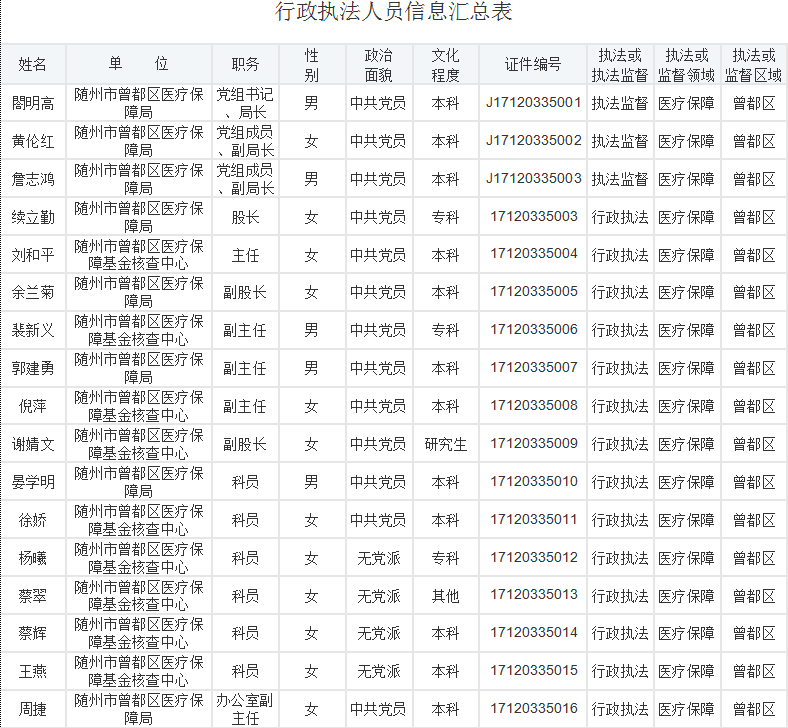Click certificate number J17120335001
Image resolution: width=788 pixels, height=728 pixels.
(533, 103)
